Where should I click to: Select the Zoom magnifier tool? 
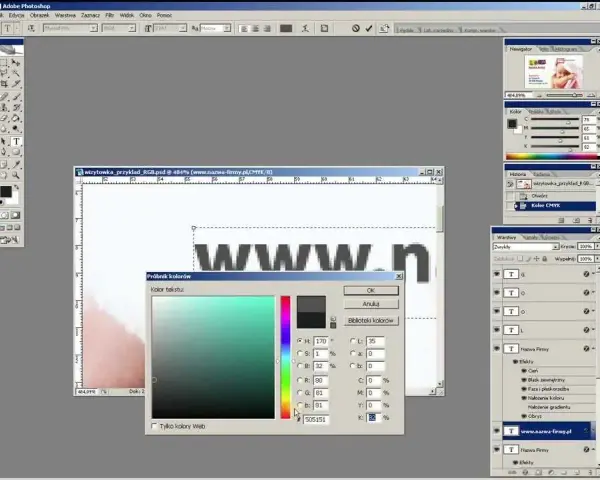pos(16,175)
